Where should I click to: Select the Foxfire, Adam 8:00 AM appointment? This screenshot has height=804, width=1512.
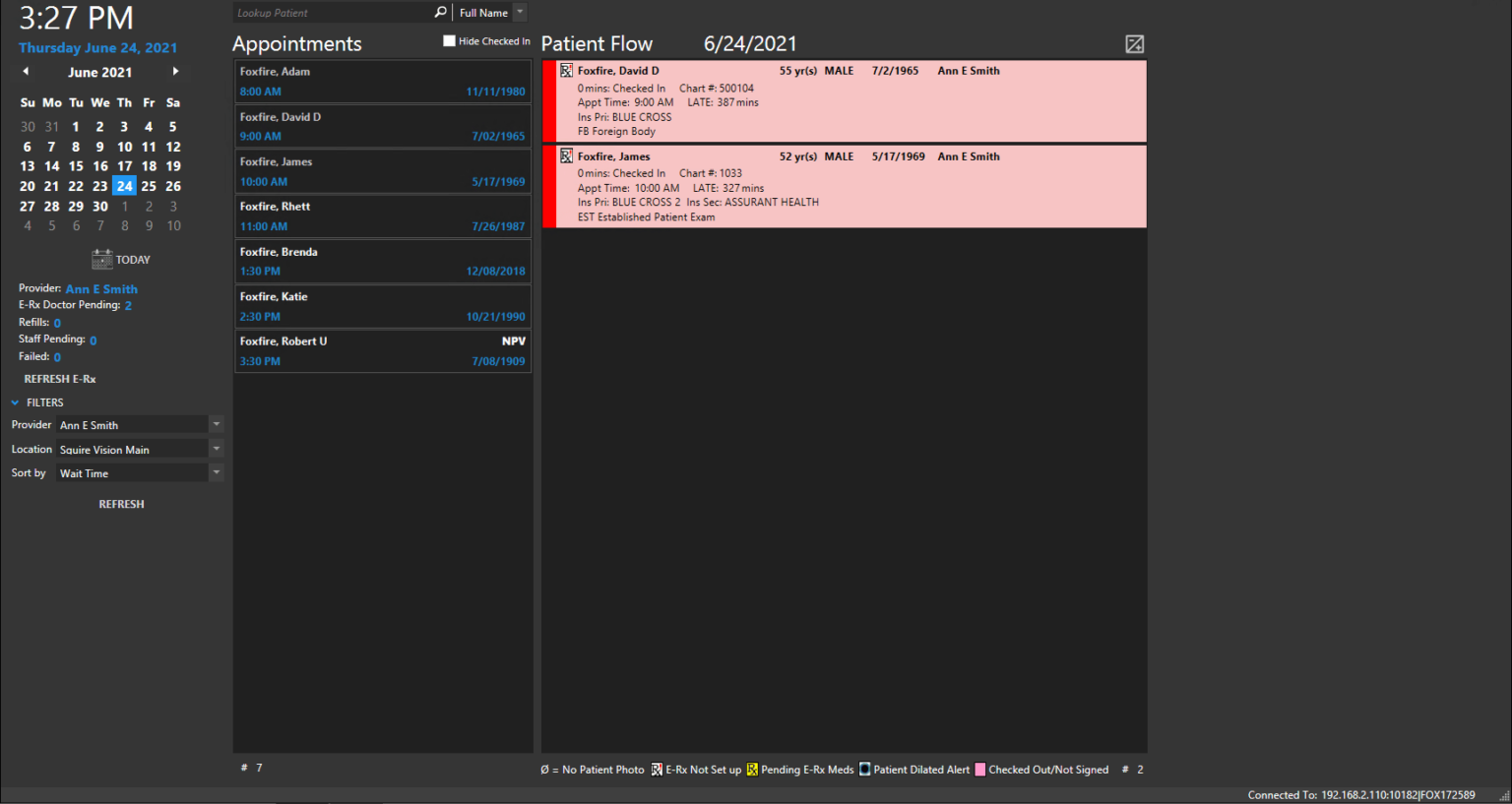(x=383, y=82)
